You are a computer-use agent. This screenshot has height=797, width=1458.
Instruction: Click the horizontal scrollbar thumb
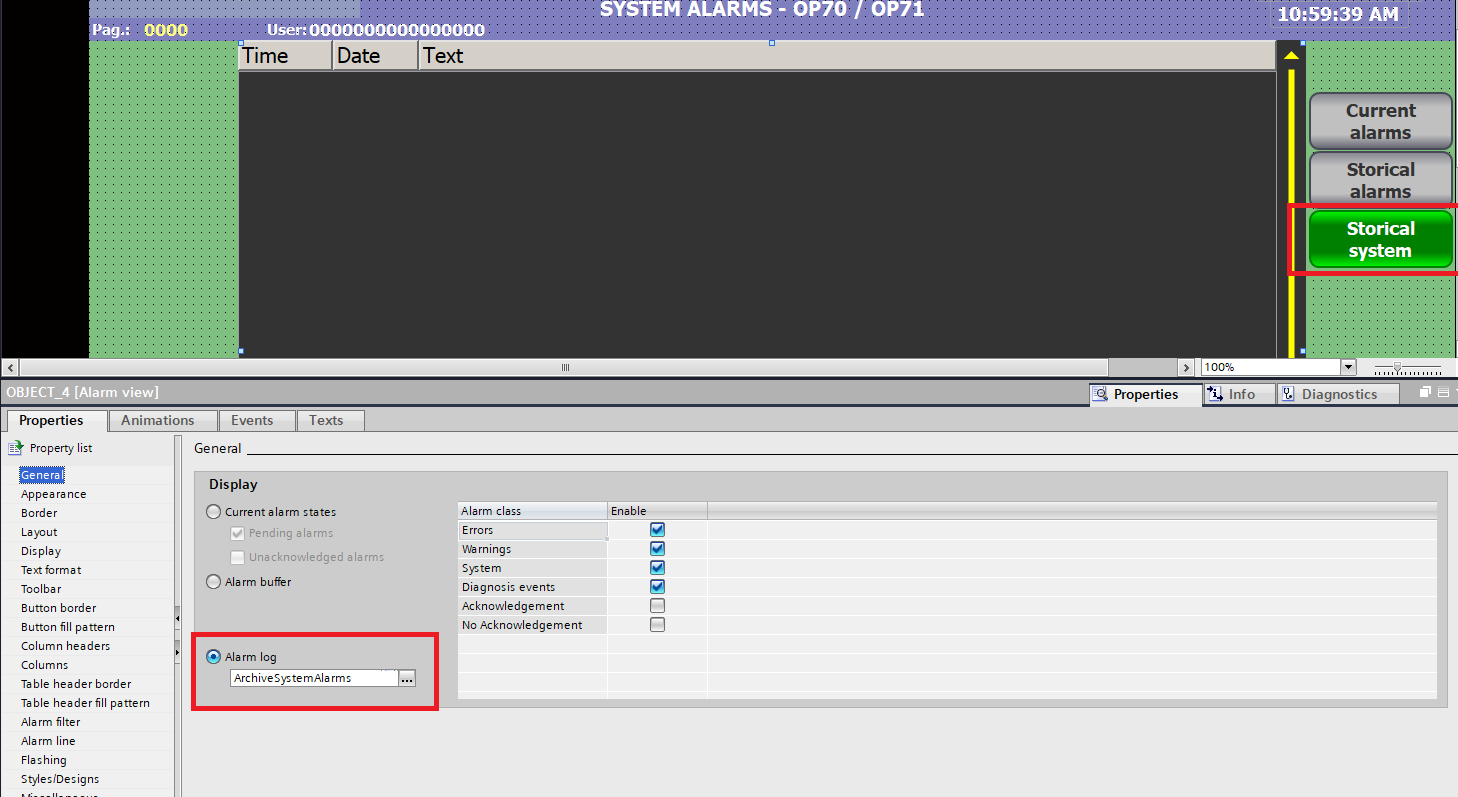tap(565, 367)
